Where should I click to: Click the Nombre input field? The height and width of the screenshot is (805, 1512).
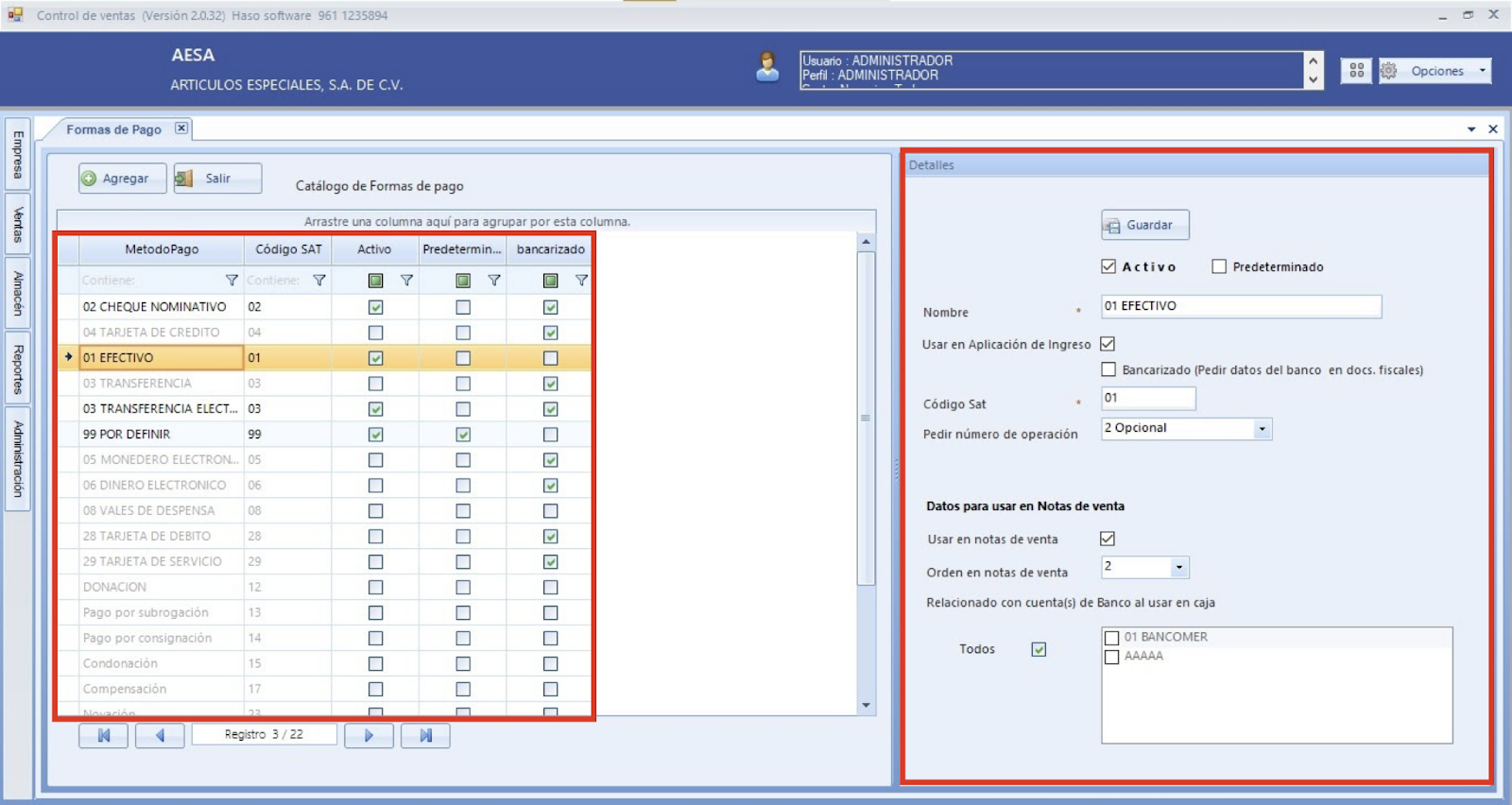[x=1241, y=306]
